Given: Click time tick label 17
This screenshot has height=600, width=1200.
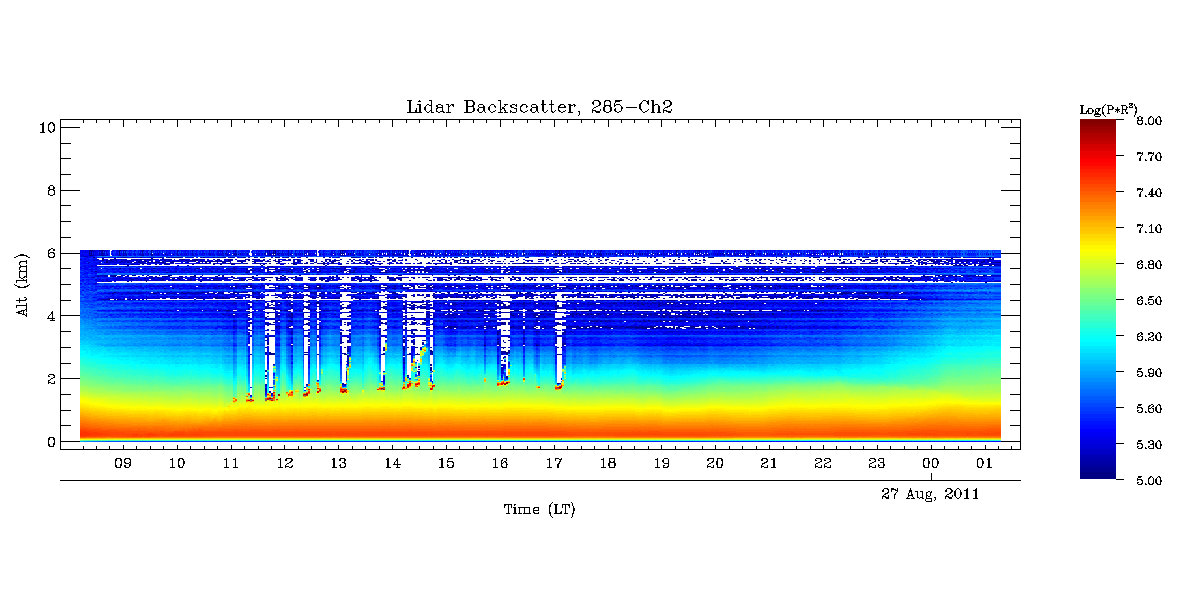Looking at the screenshot, I should (x=554, y=464).
